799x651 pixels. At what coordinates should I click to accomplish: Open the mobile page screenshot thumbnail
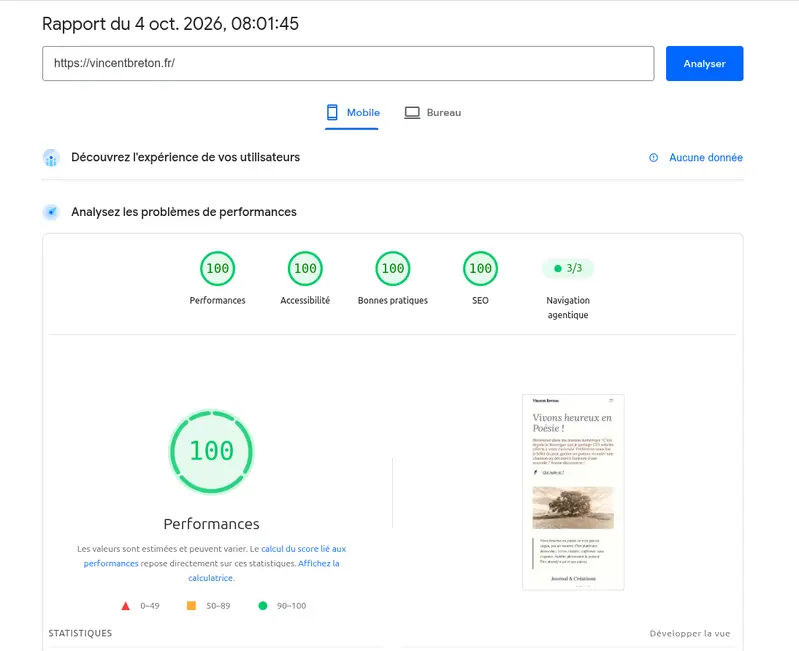573,492
